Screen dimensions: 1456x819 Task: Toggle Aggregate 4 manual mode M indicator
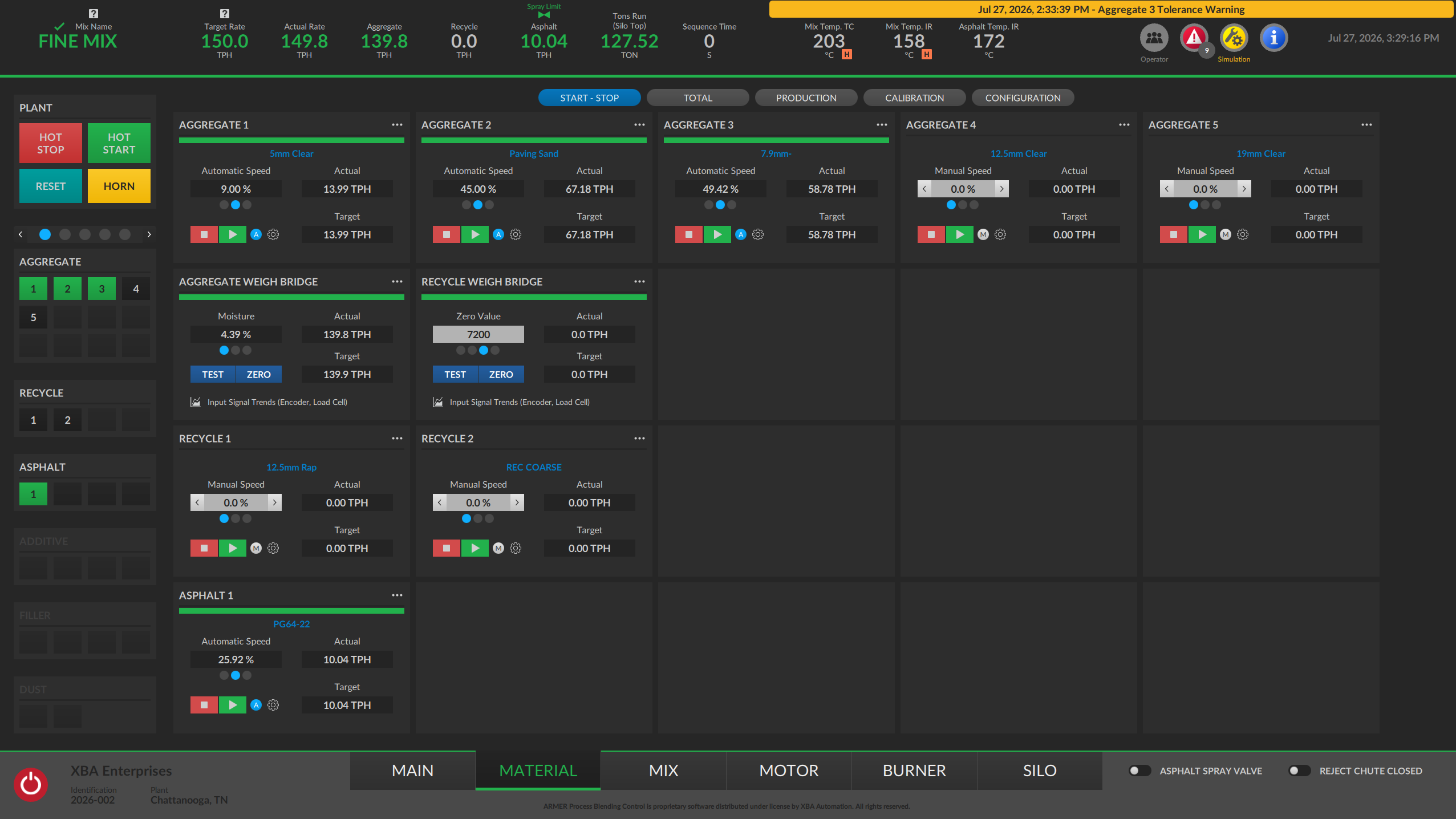[x=983, y=234]
